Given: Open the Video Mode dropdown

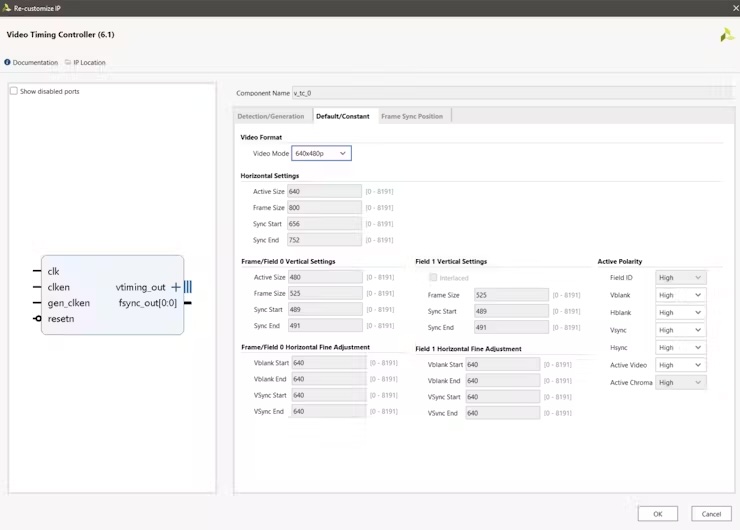Looking at the screenshot, I should pyautogui.click(x=321, y=153).
